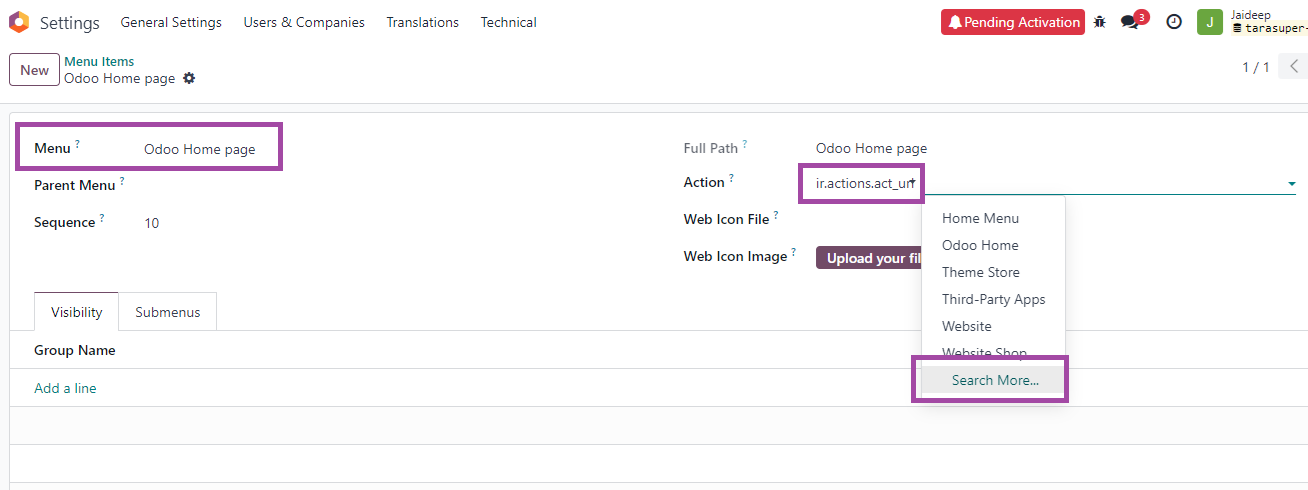Viewport: 1308px width, 490px height.
Task: Click the New button
Action: pyautogui.click(x=34, y=70)
